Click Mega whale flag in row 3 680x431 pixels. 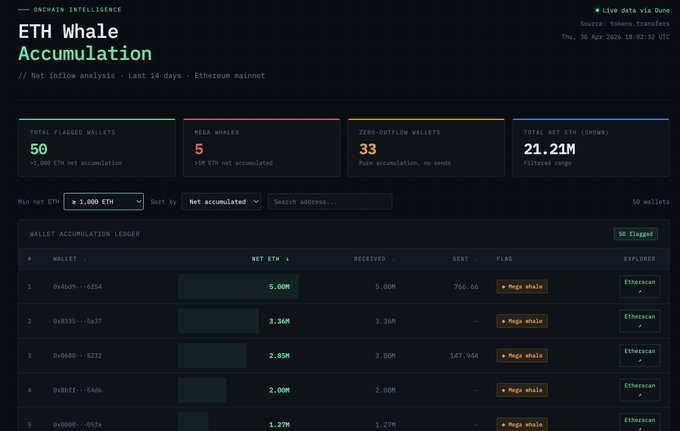pos(522,356)
